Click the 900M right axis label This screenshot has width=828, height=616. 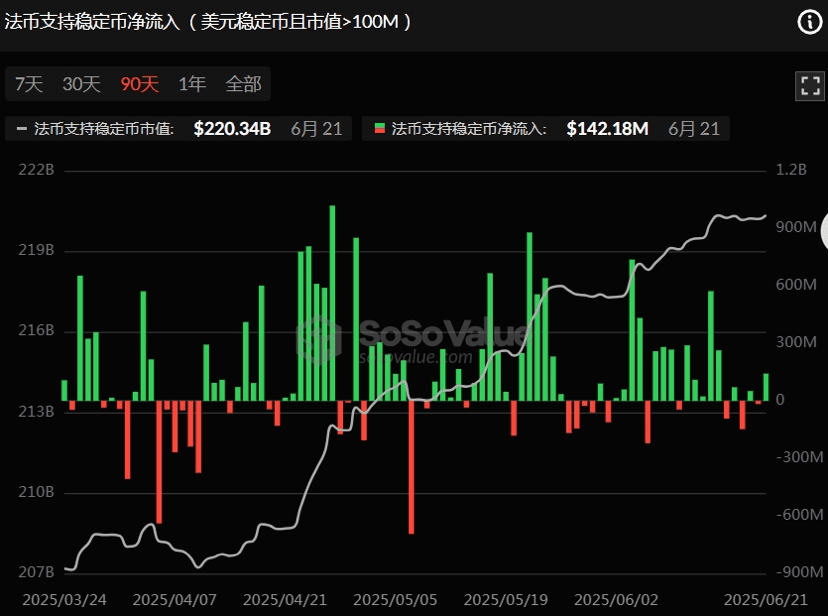coord(796,227)
